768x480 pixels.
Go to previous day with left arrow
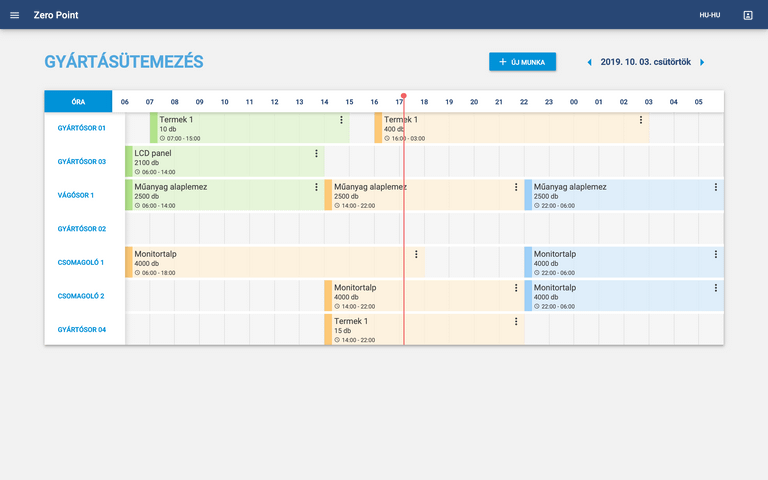point(589,62)
